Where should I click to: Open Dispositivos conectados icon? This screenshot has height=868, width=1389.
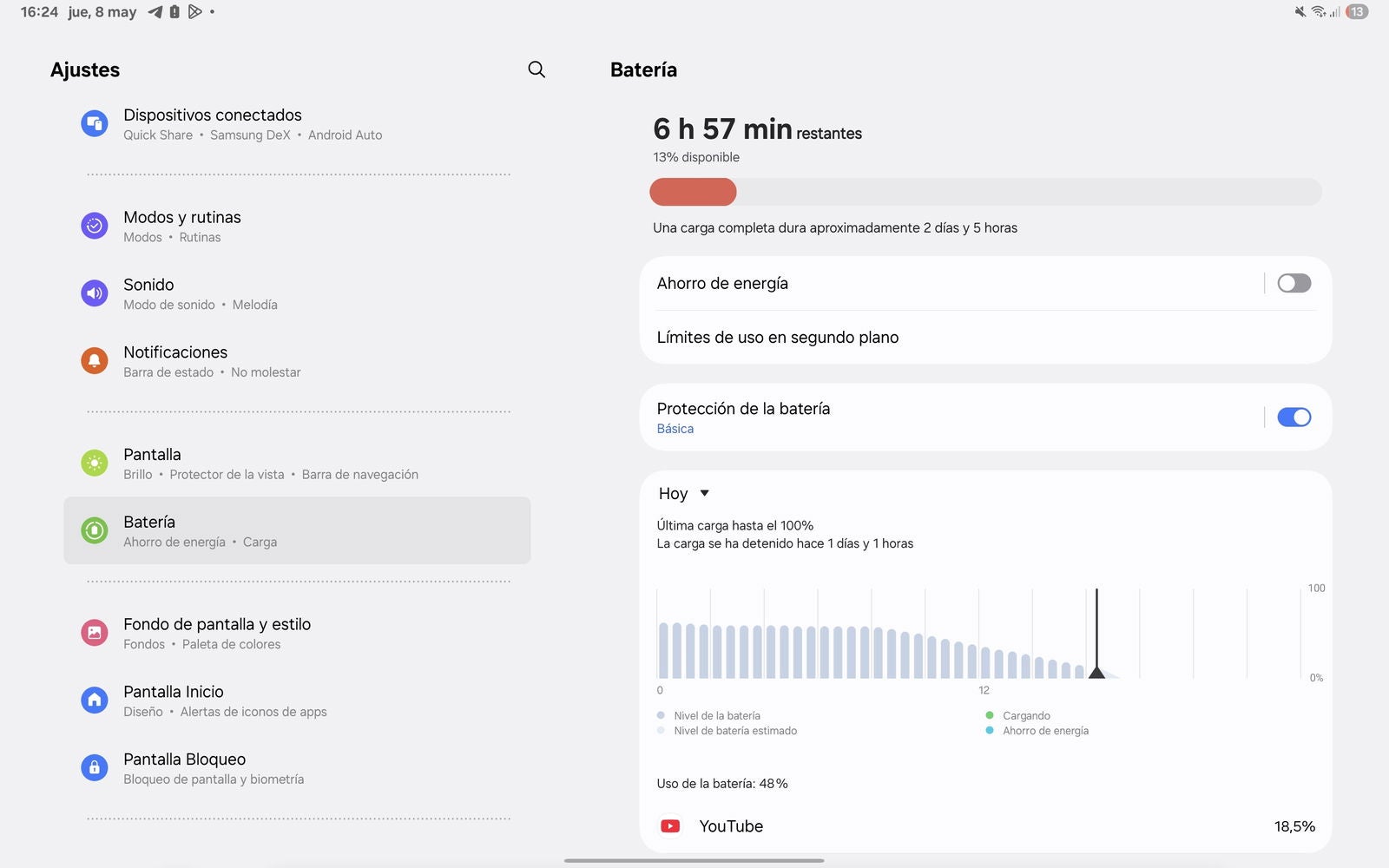point(95,124)
